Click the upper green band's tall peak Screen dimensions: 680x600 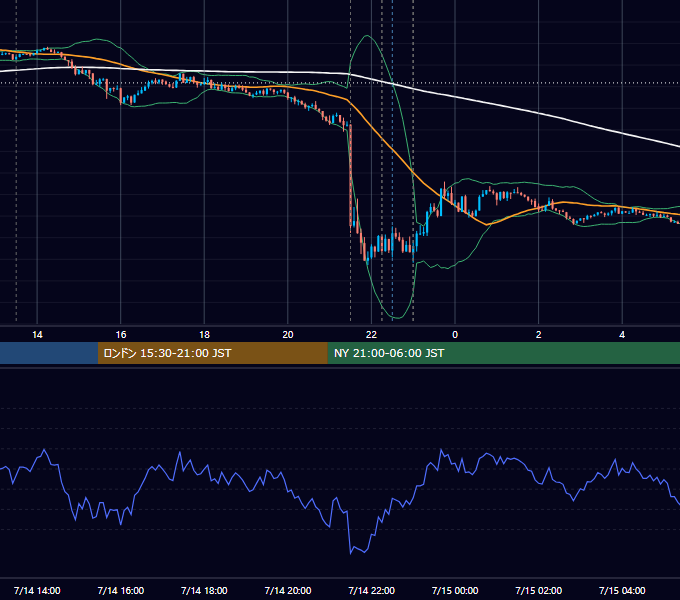tap(368, 36)
